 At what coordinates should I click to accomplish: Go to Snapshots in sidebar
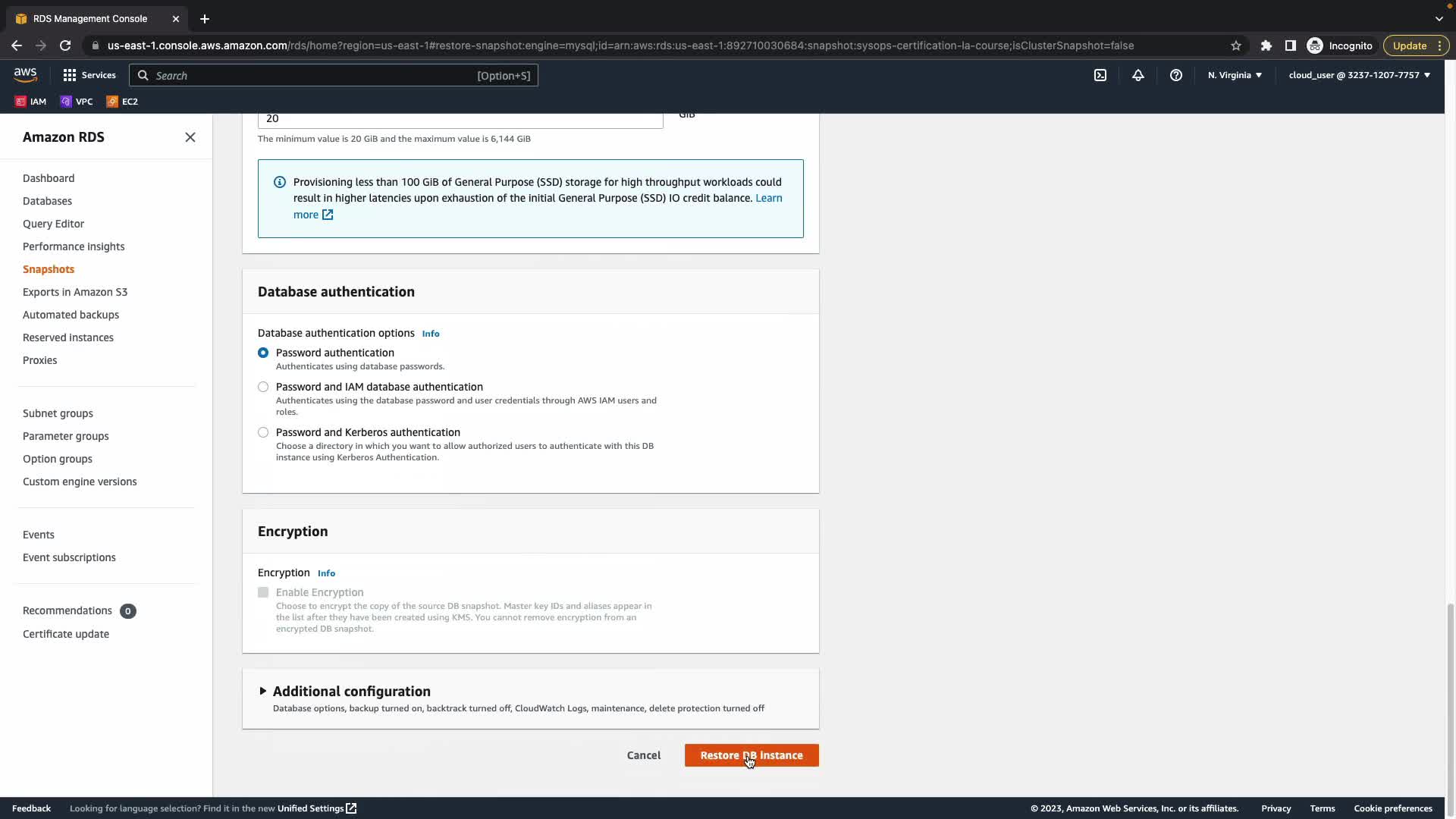pos(49,269)
